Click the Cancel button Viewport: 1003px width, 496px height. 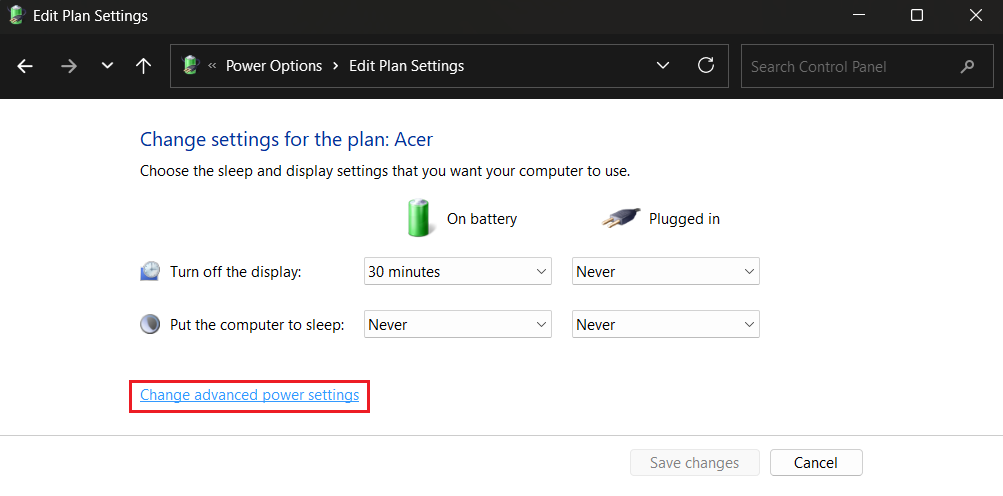(x=816, y=463)
